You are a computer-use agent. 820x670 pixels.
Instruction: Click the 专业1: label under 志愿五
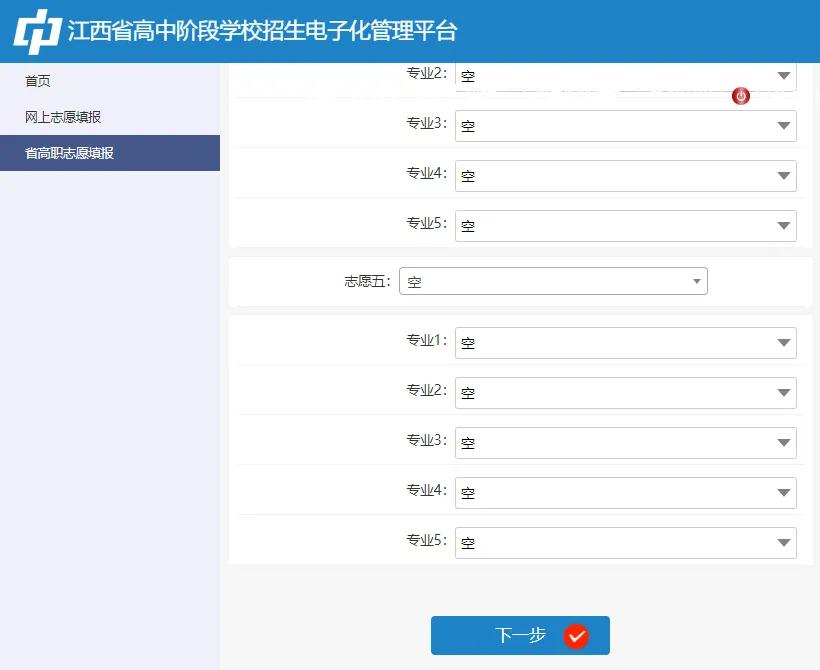pyautogui.click(x=427, y=340)
